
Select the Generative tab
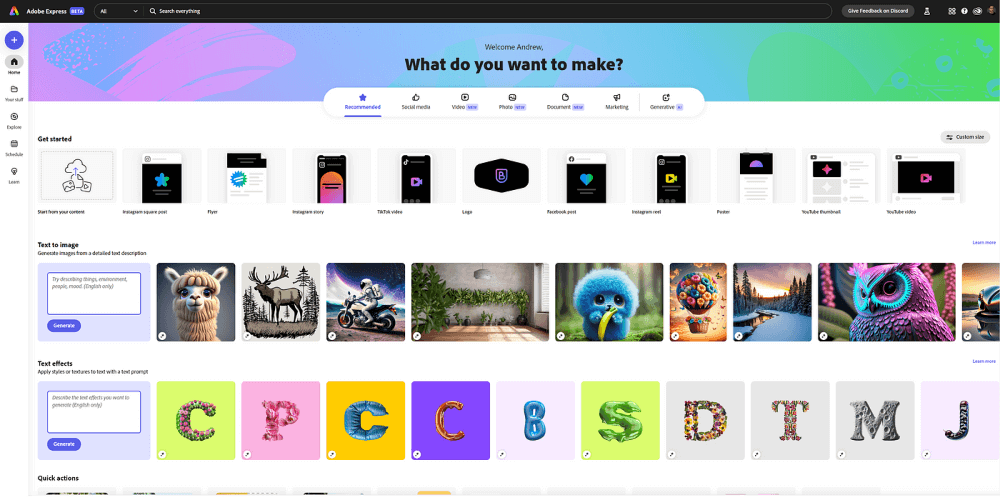click(x=666, y=102)
